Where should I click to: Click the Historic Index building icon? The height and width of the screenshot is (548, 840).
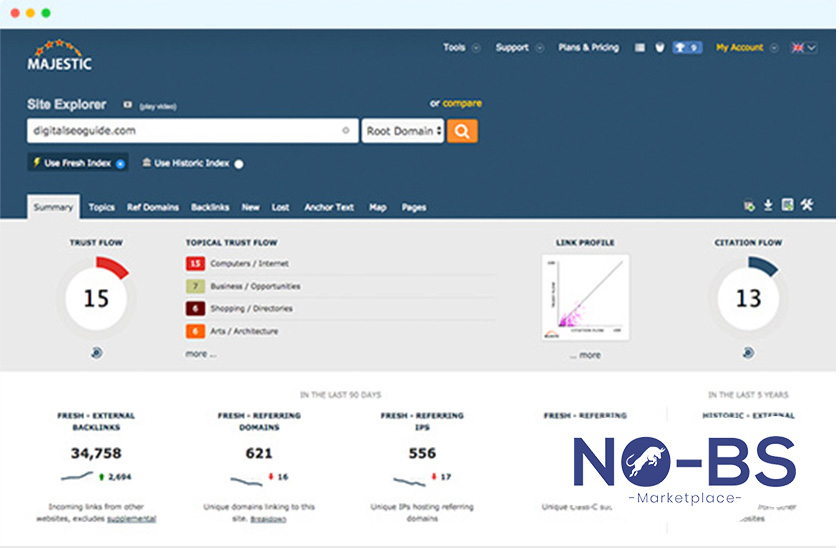[x=146, y=162]
